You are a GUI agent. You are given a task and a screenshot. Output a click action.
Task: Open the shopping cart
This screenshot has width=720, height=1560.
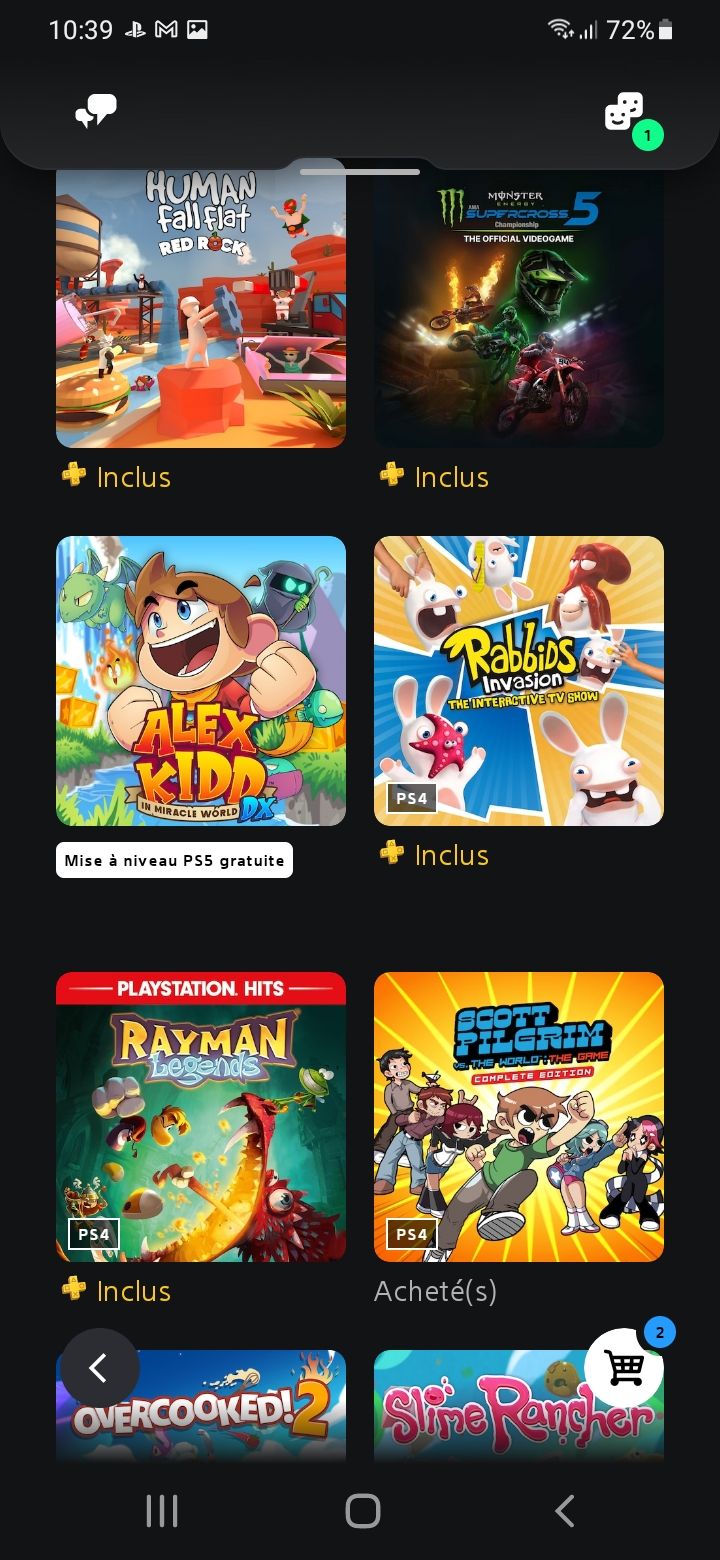pyautogui.click(x=624, y=1367)
